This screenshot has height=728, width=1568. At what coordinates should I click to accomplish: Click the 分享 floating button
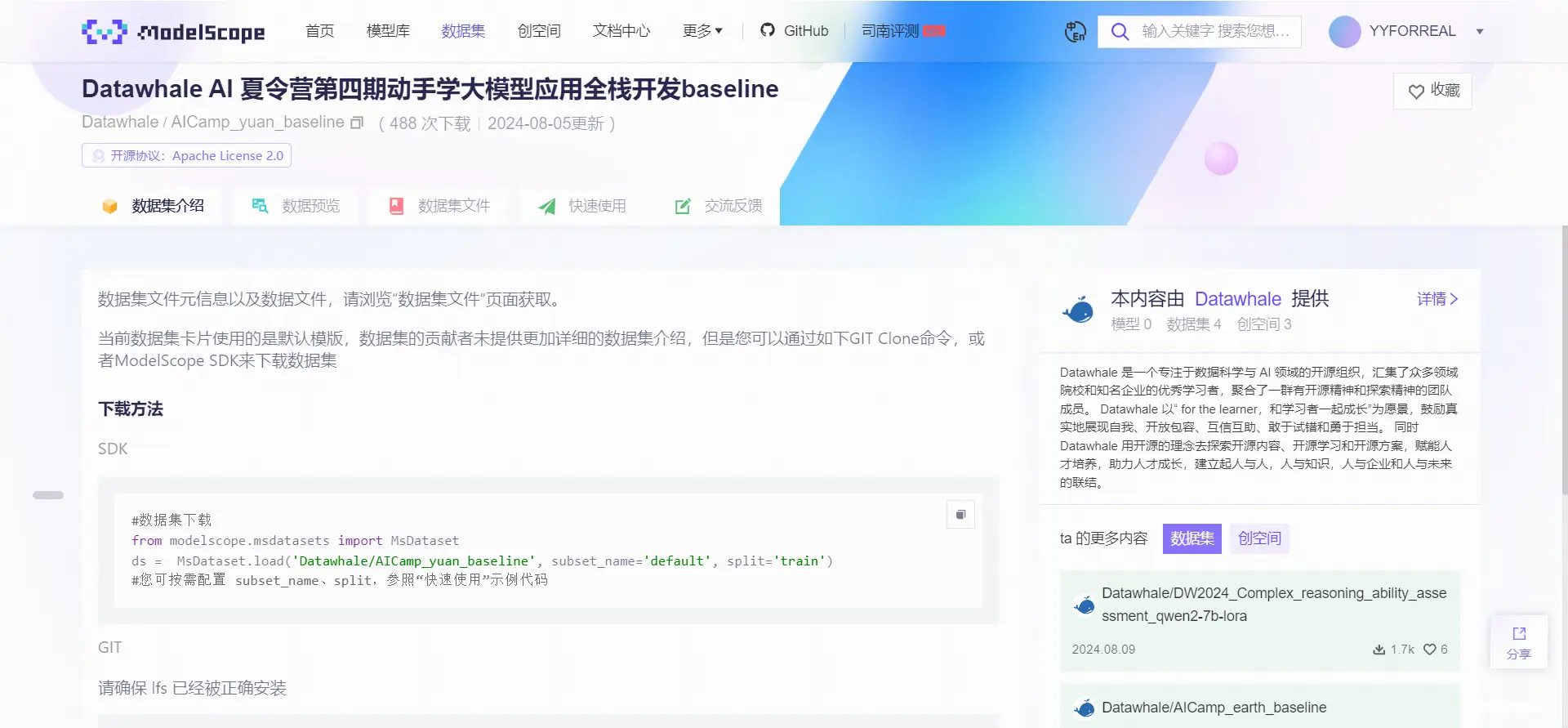(1519, 642)
